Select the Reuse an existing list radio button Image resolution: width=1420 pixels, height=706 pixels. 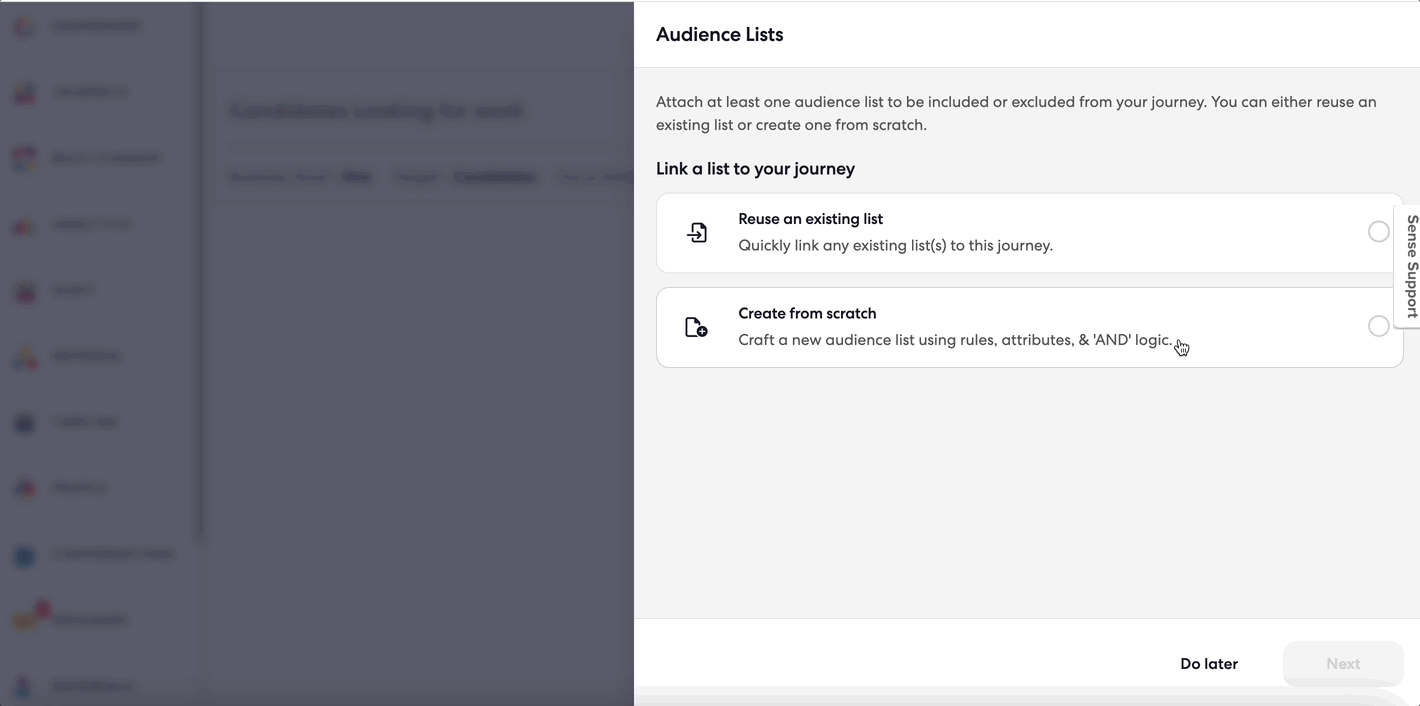1378,232
